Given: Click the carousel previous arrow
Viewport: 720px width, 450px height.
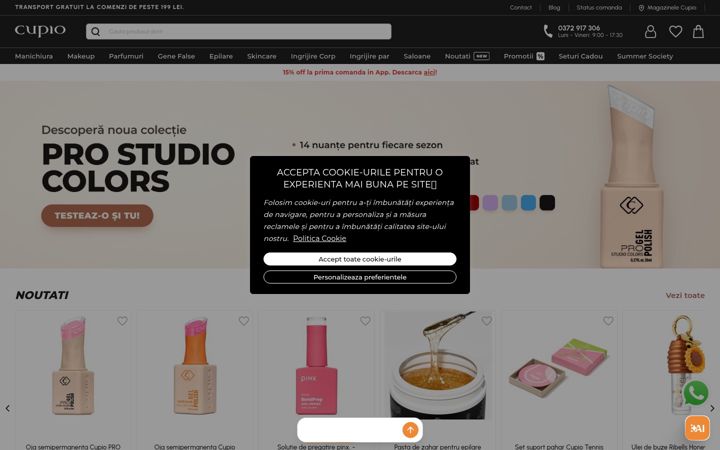Looking at the screenshot, I should click(x=7, y=408).
